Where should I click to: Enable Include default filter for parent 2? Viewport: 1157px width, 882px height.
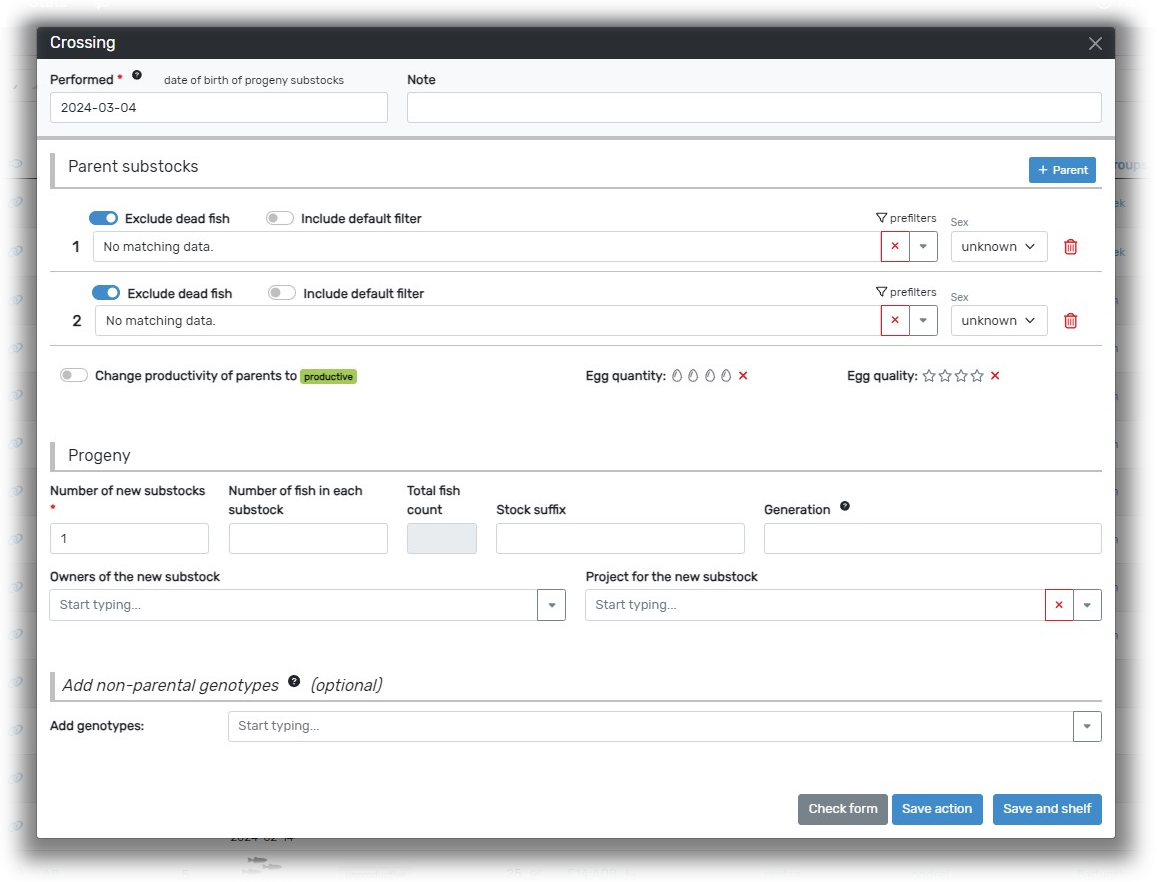point(282,293)
